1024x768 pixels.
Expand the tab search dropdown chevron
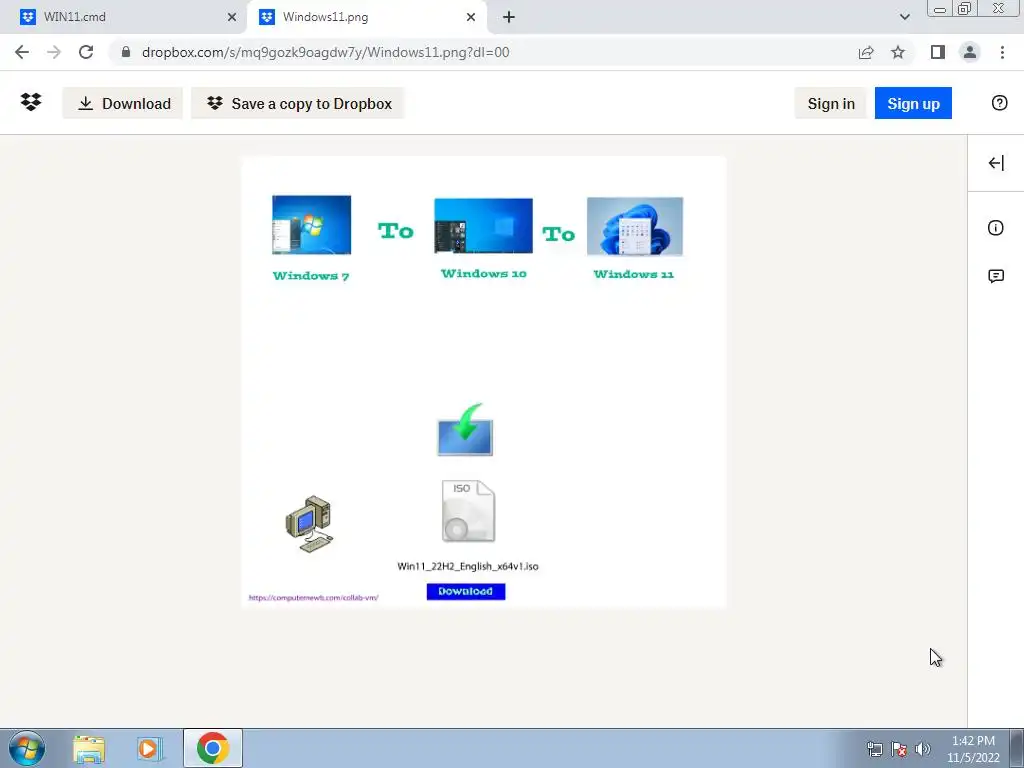(x=904, y=17)
